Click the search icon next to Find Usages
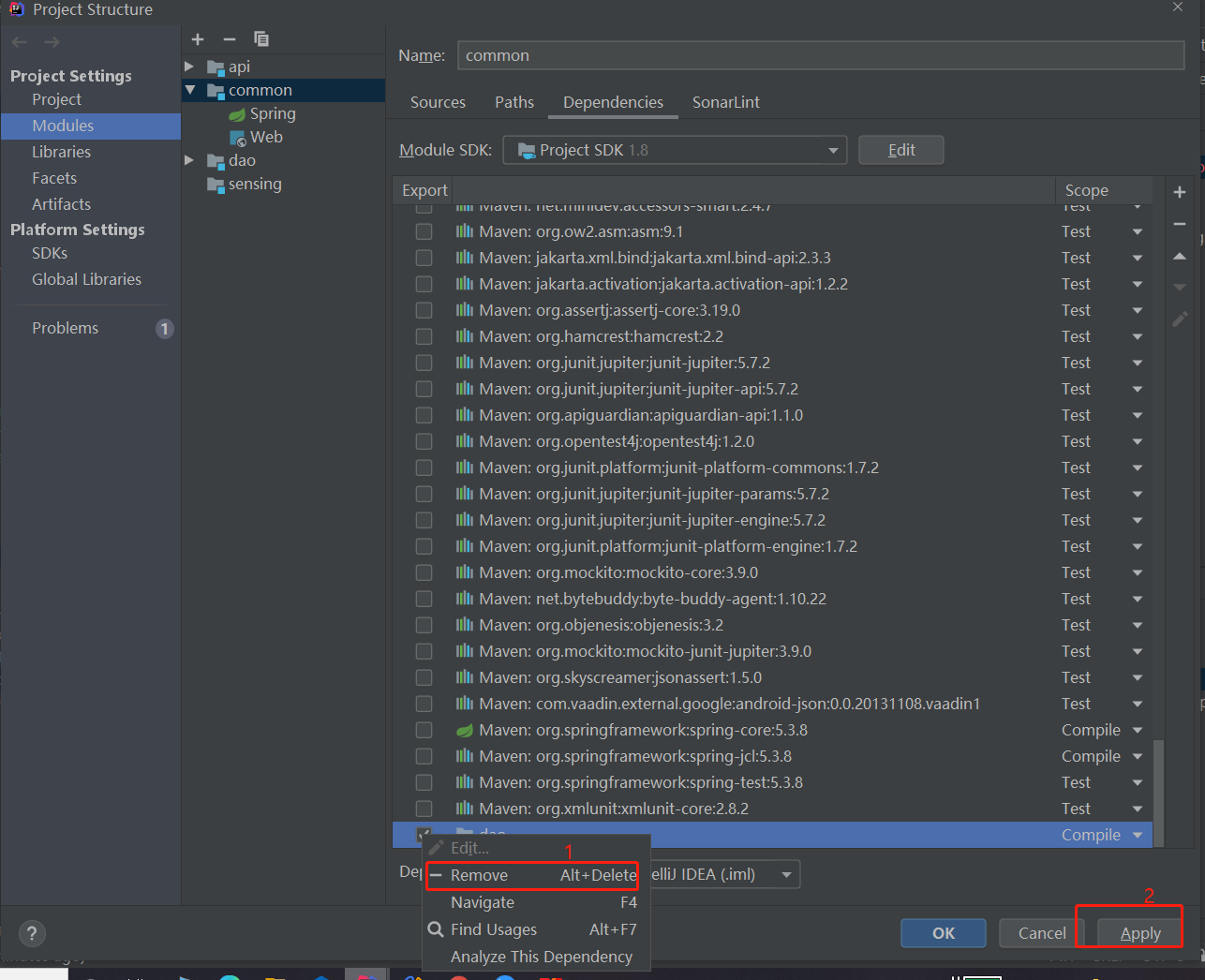This screenshot has width=1205, height=980. coord(436,929)
